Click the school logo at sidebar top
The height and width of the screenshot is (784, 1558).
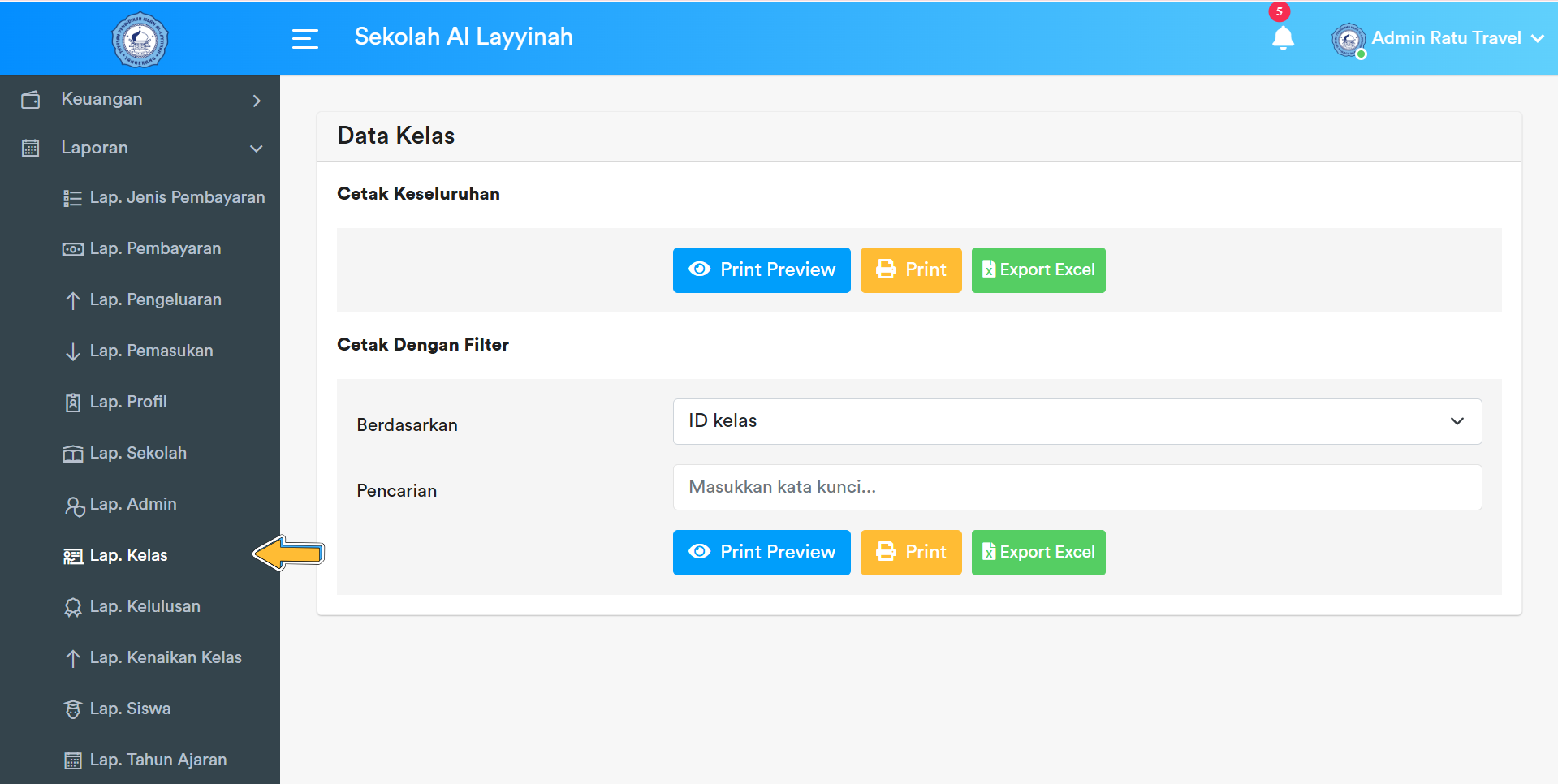pos(140,38)
